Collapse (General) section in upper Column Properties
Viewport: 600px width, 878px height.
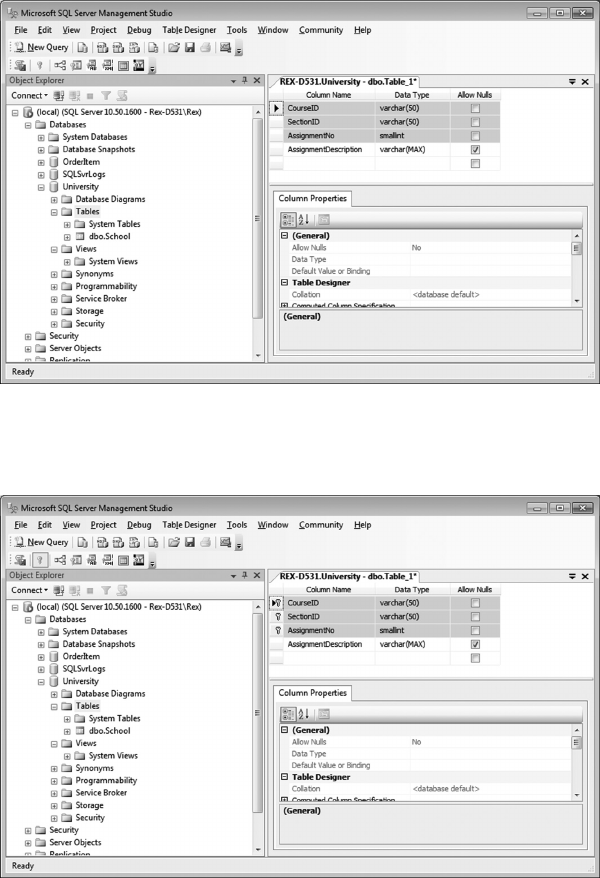284,236
